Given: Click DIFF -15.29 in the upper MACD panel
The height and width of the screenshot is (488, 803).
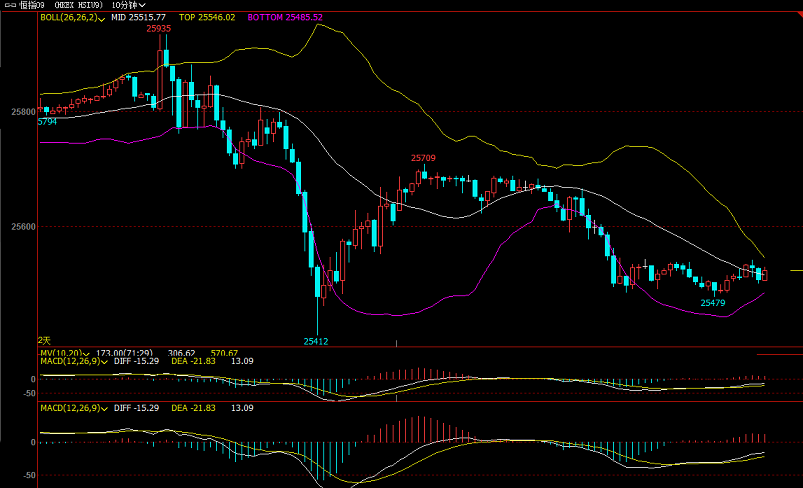Looking at the screenshot, I should click(136, 362).
